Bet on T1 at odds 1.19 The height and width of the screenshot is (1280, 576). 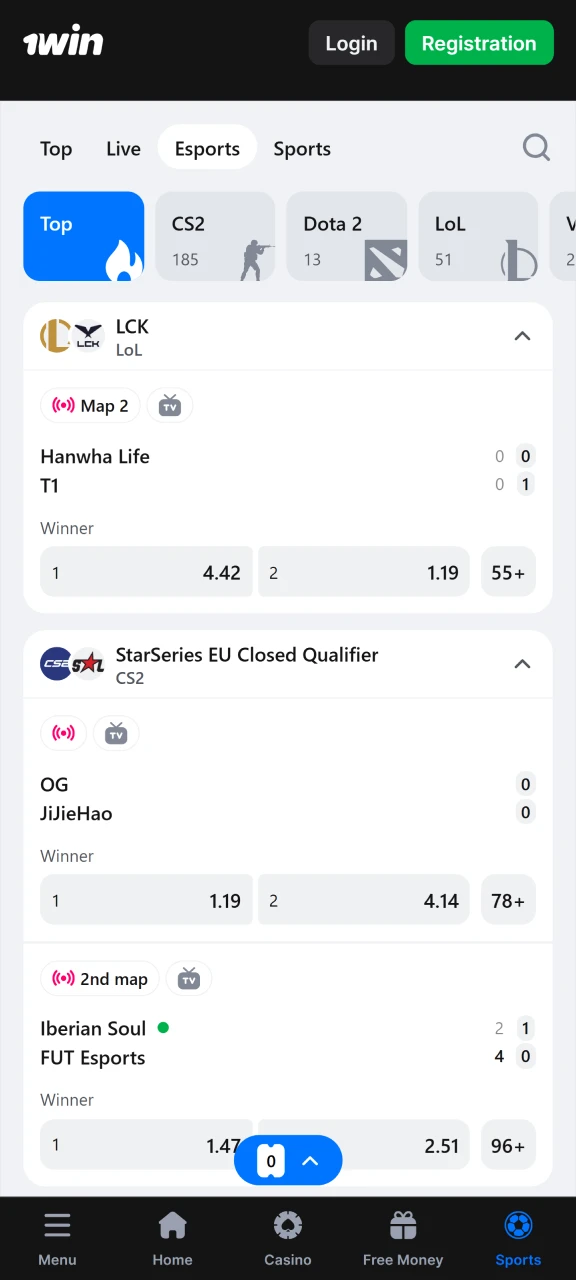click(364, 572)
